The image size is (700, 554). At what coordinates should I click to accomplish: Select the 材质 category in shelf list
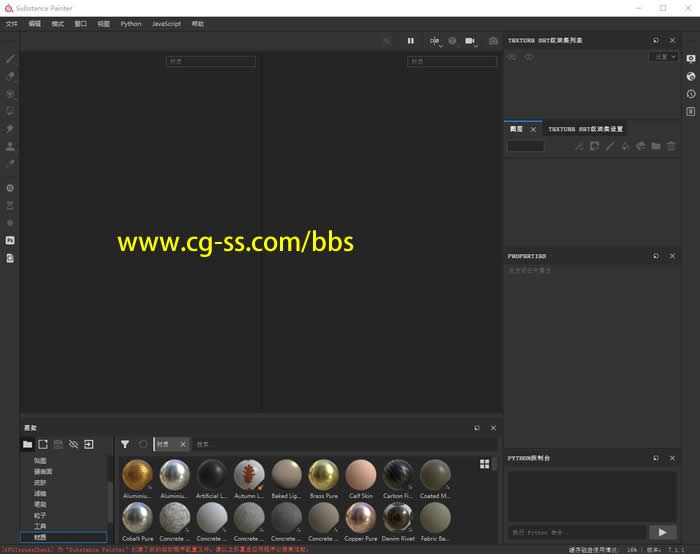[41, 537]
